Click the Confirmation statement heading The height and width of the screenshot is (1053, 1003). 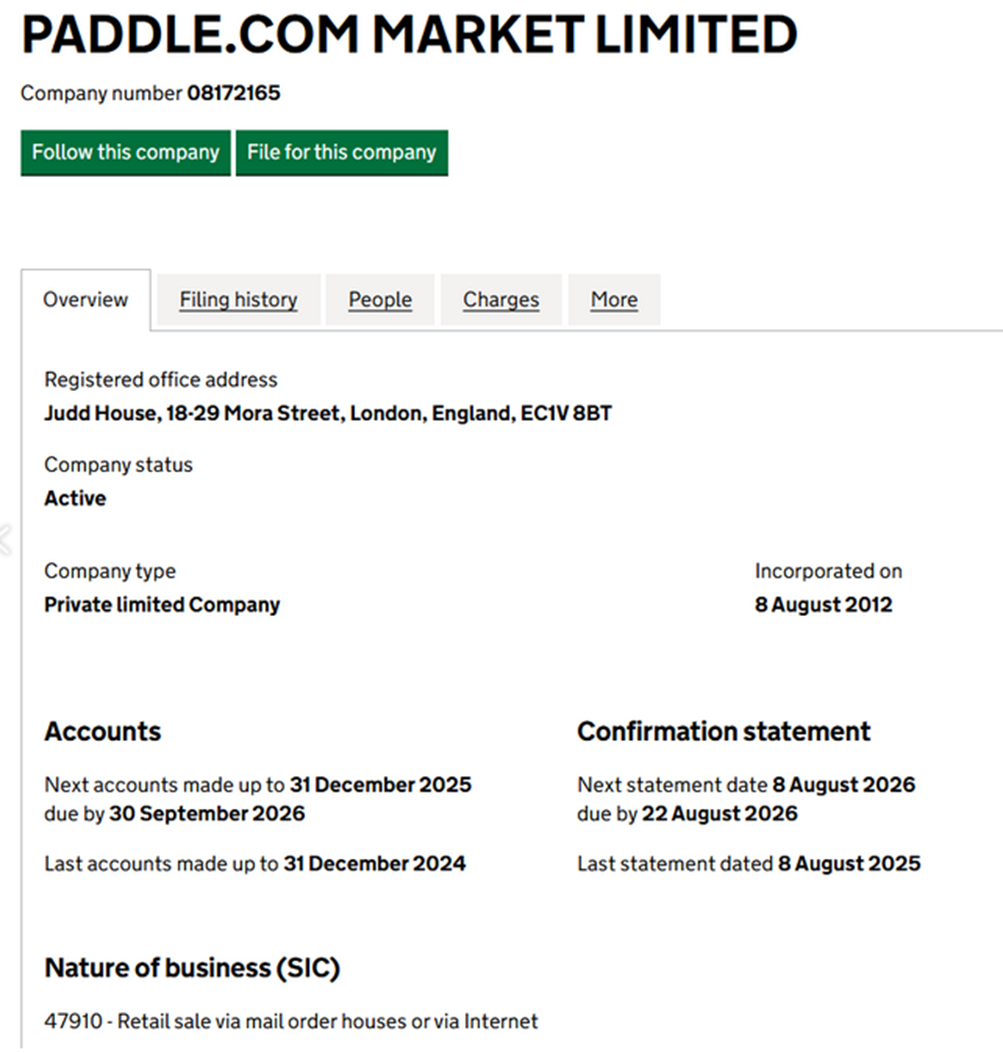(723, 732)
